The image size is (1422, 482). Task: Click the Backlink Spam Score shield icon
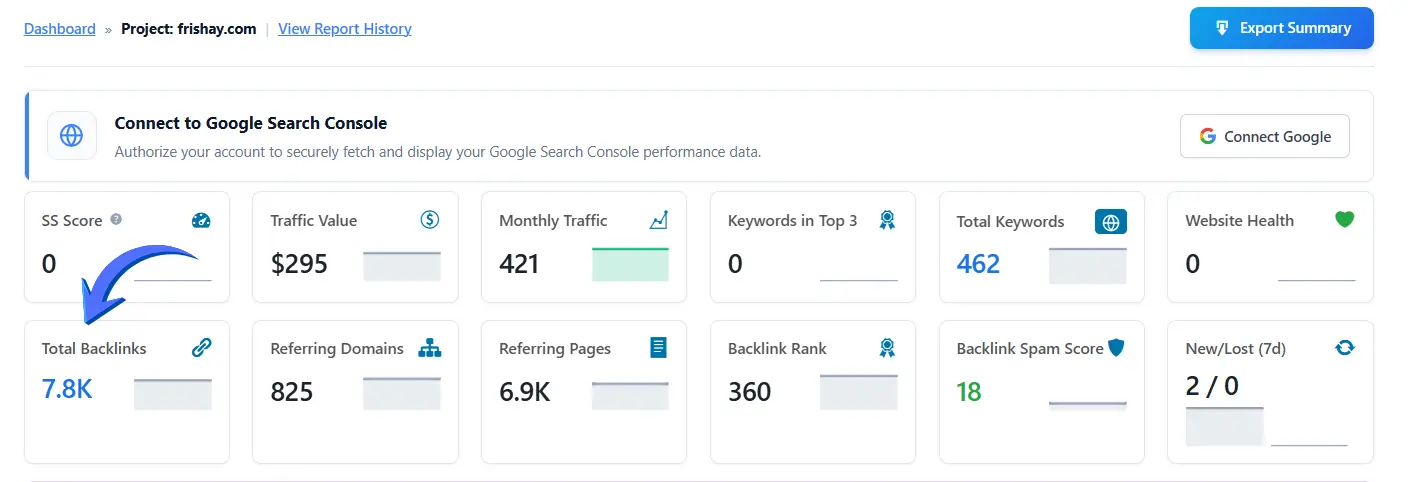tap(1116, 348)
